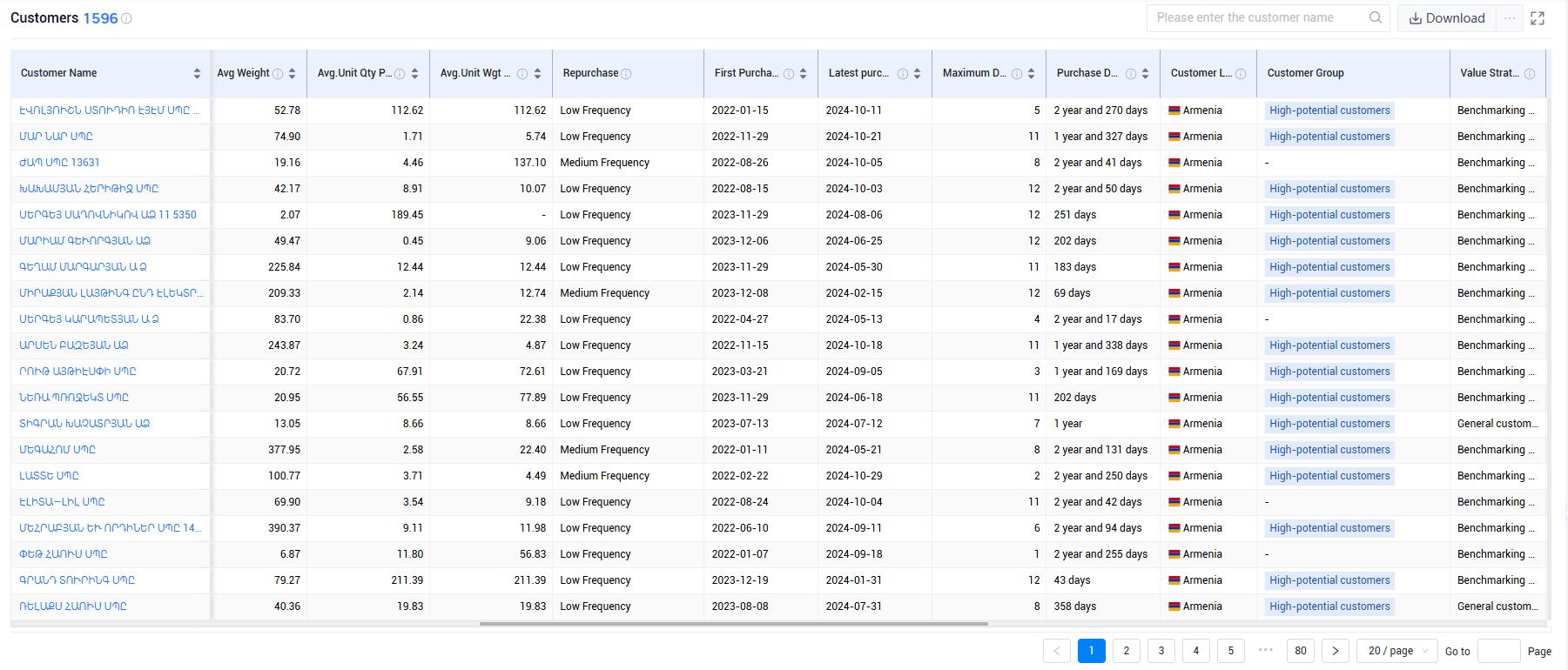The width and height of the screenshot is (1568, 670).
Task: Click the Go to page input box
Action: [1499, 651]
